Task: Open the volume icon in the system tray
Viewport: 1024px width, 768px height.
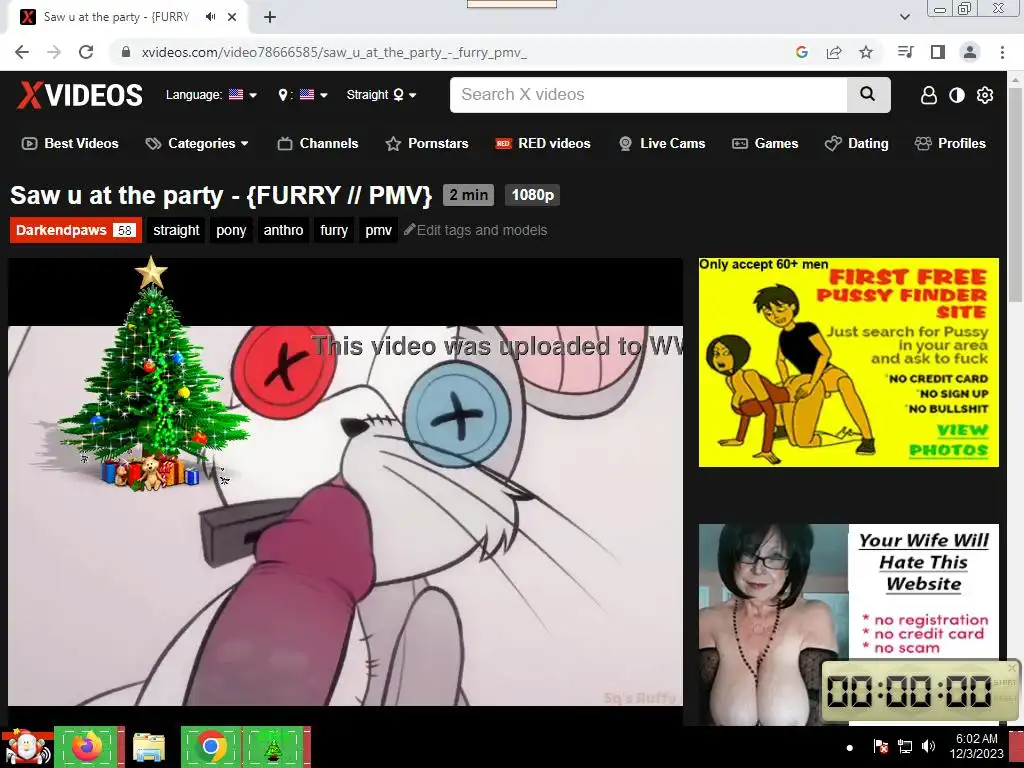Action: click(928, 746)
